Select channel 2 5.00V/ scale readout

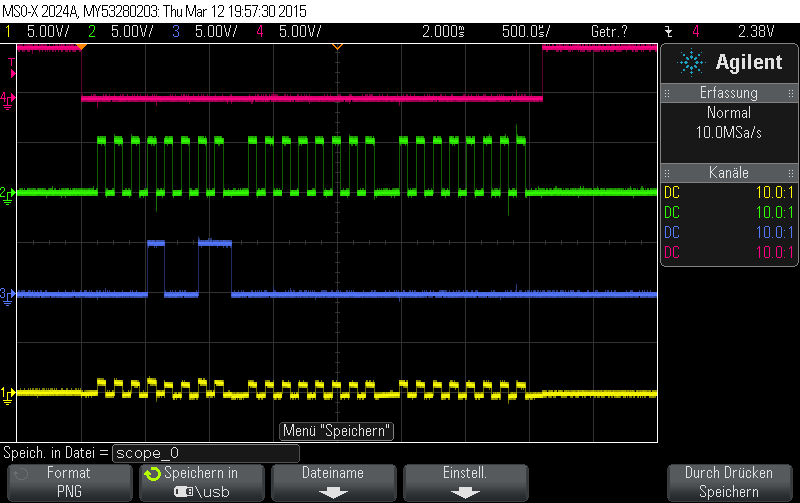[132, 32]
